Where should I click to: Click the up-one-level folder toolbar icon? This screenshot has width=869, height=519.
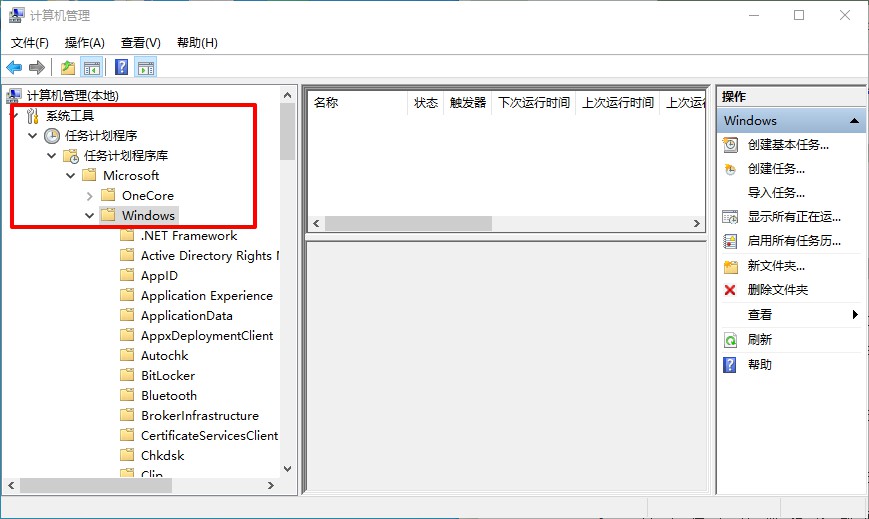tap(67, 67)
